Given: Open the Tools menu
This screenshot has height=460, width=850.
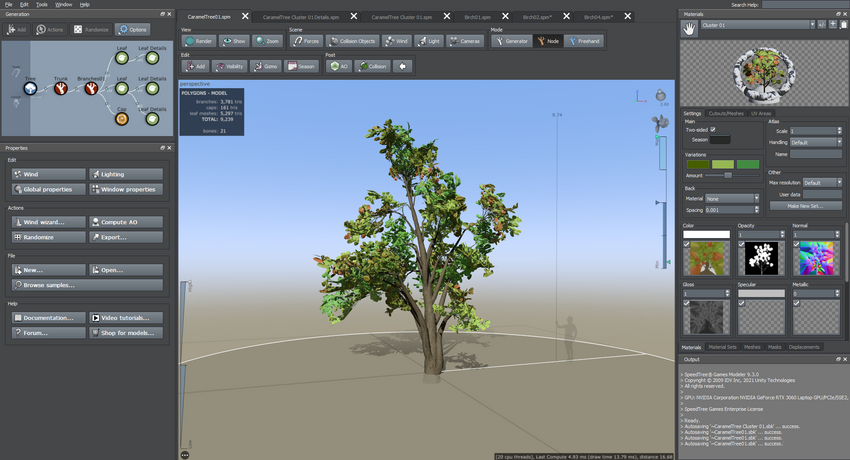Looking at the screenshot, I should (41, 5).
